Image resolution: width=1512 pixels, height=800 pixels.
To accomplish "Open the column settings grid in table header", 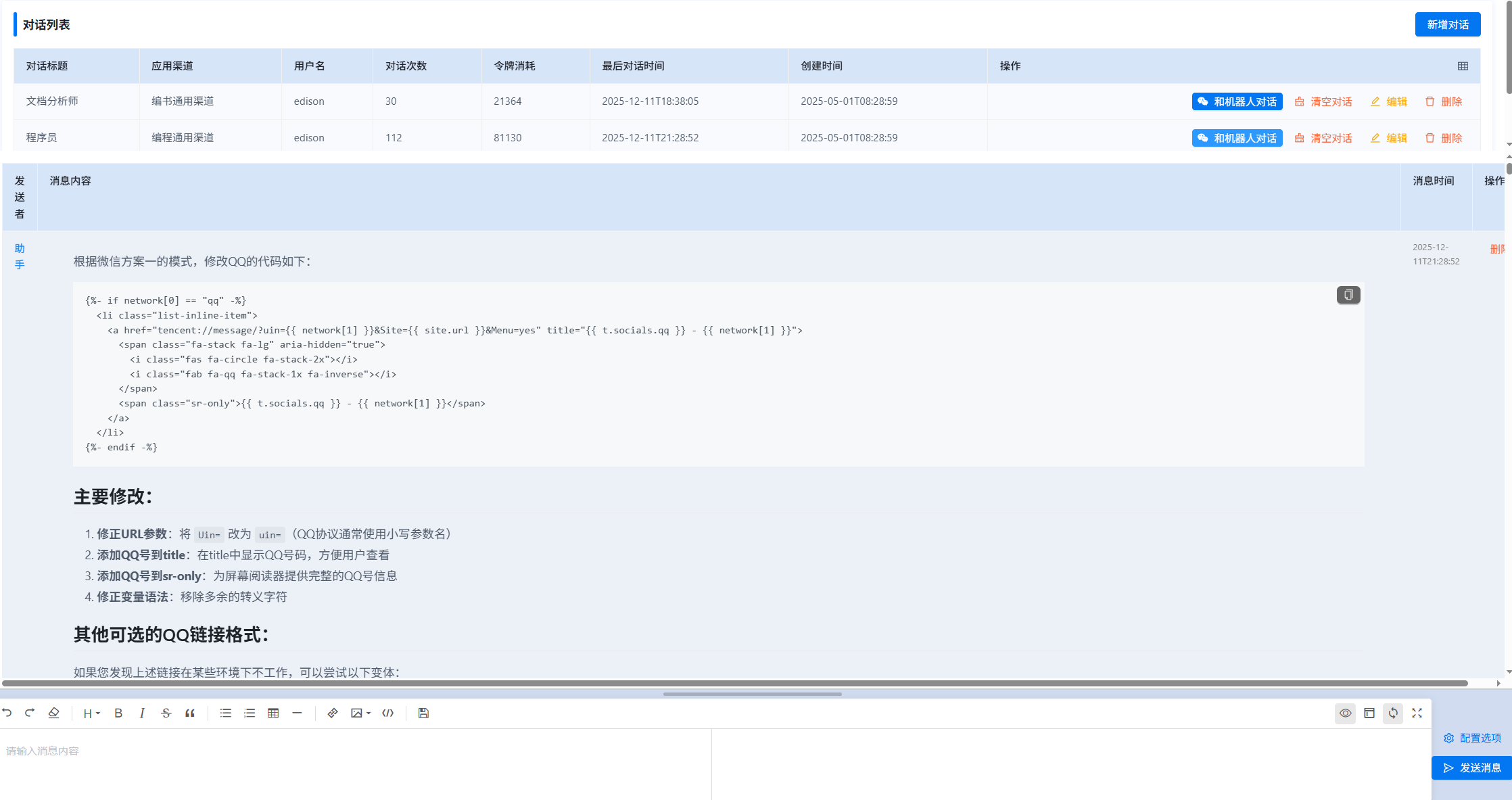I will pos(1463,66).
